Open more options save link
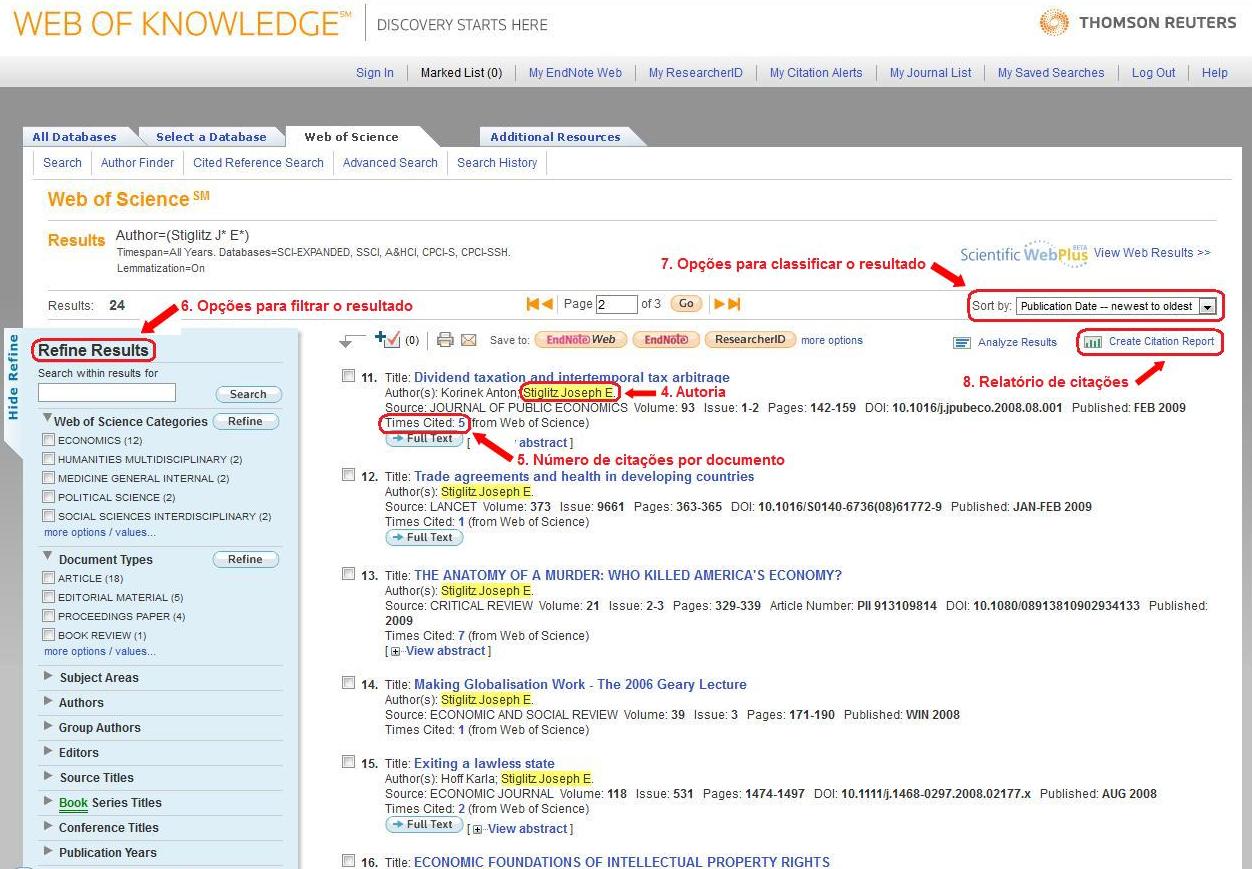Image resolution: width=1252 pixels, height=869 pixels. point(832,340)
